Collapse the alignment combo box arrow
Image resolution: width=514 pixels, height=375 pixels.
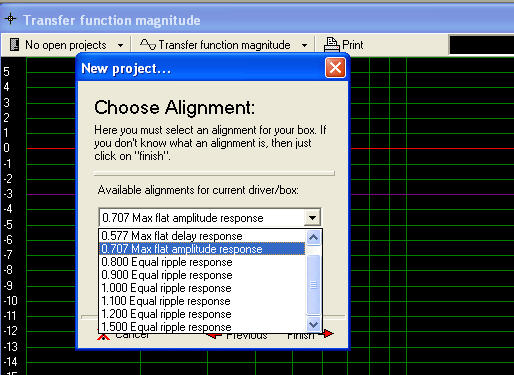pos(312,218)
